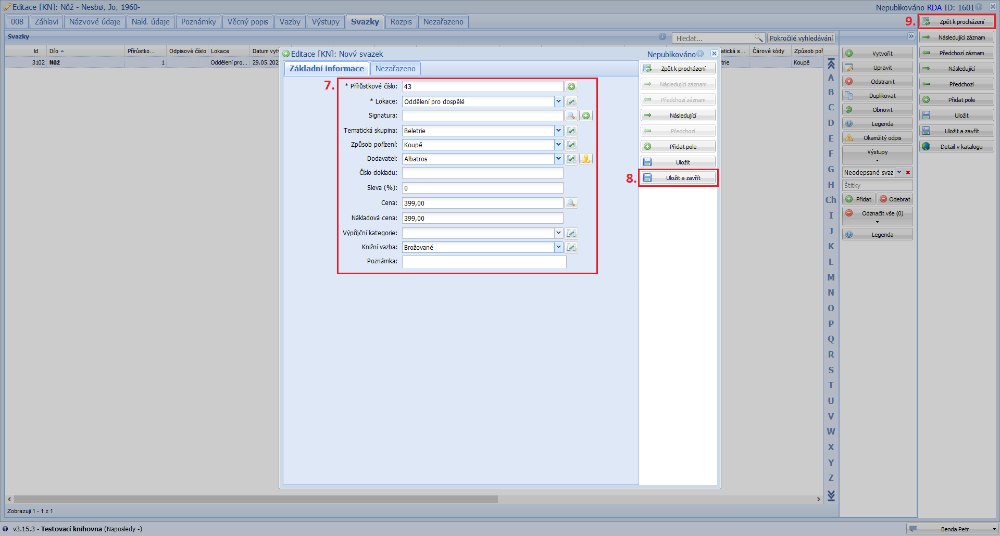
Task: Expand the Výpůjční kategorie dropdown
Action: 558,233
